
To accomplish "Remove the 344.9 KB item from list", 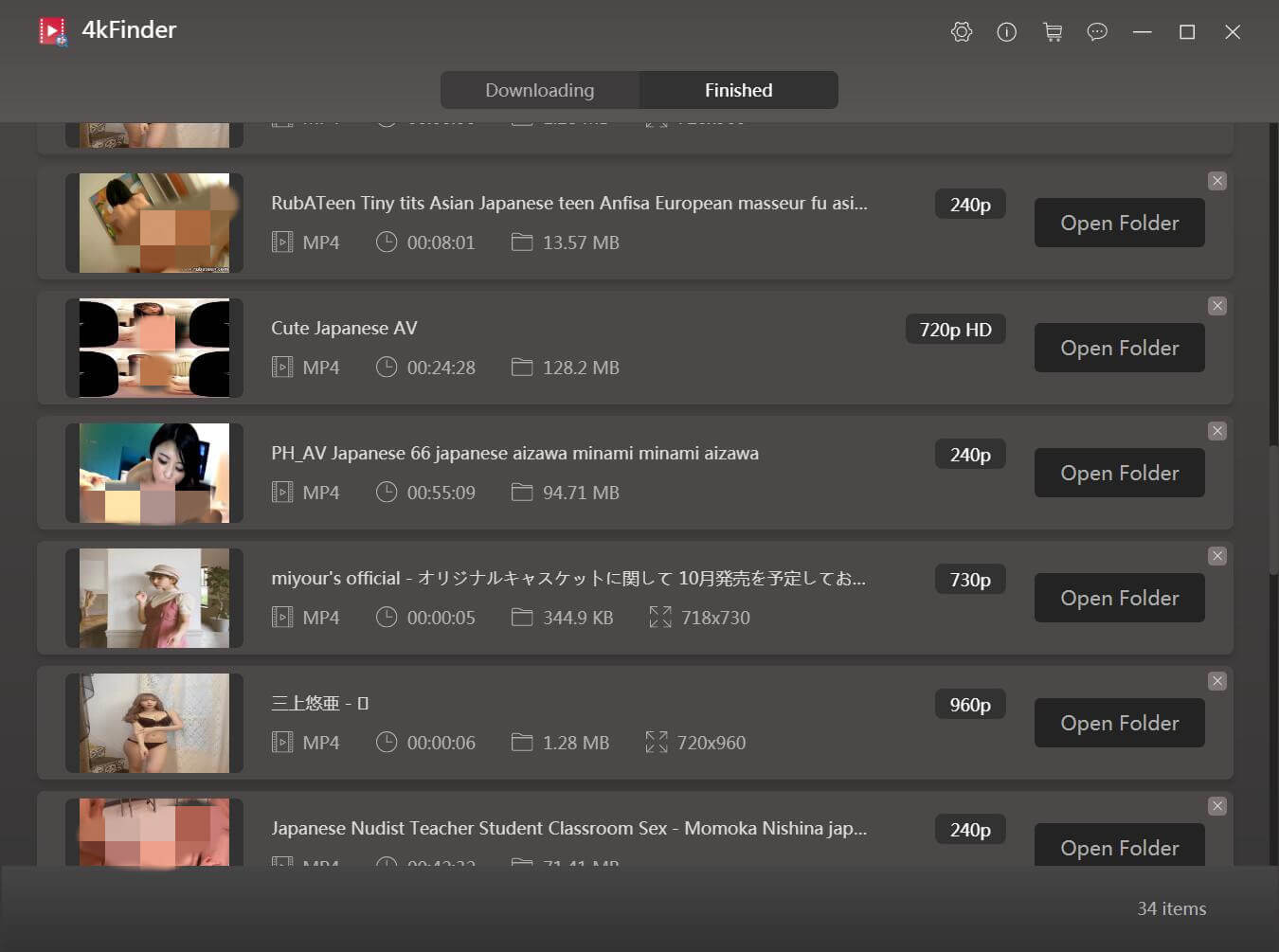I will click(x=1217, y=556).
